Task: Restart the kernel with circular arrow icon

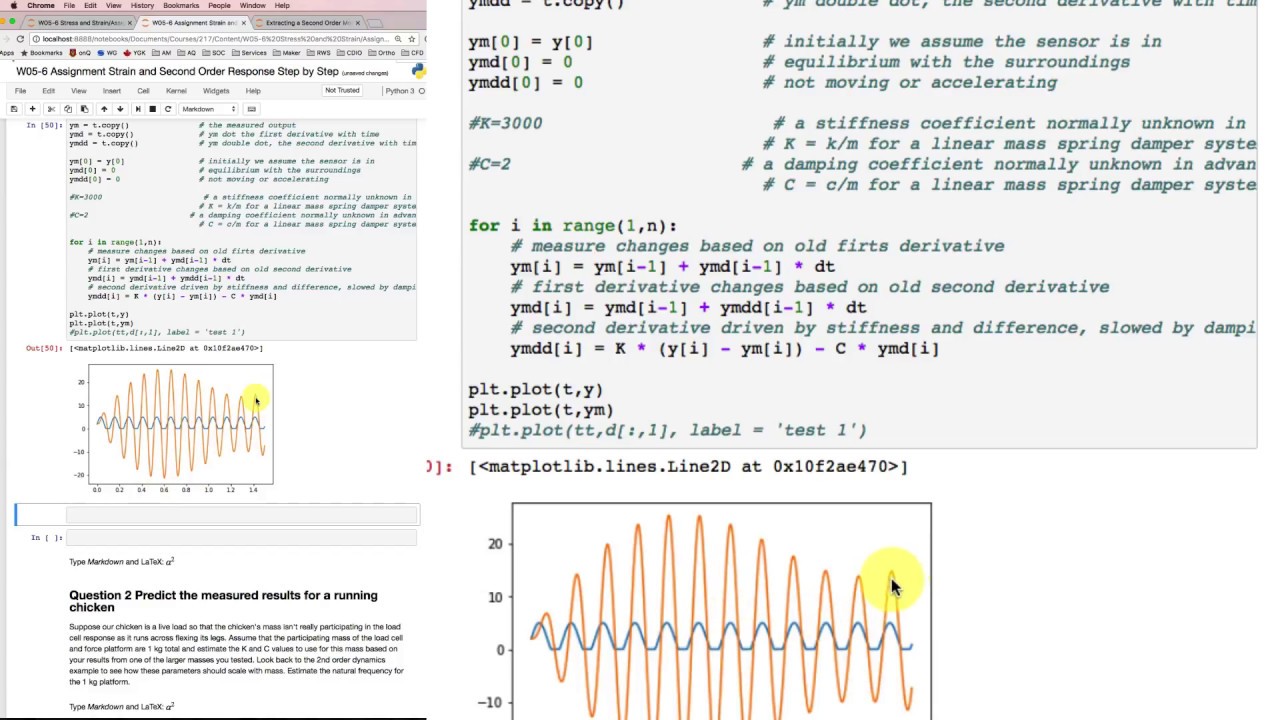Action: (168, 109)
